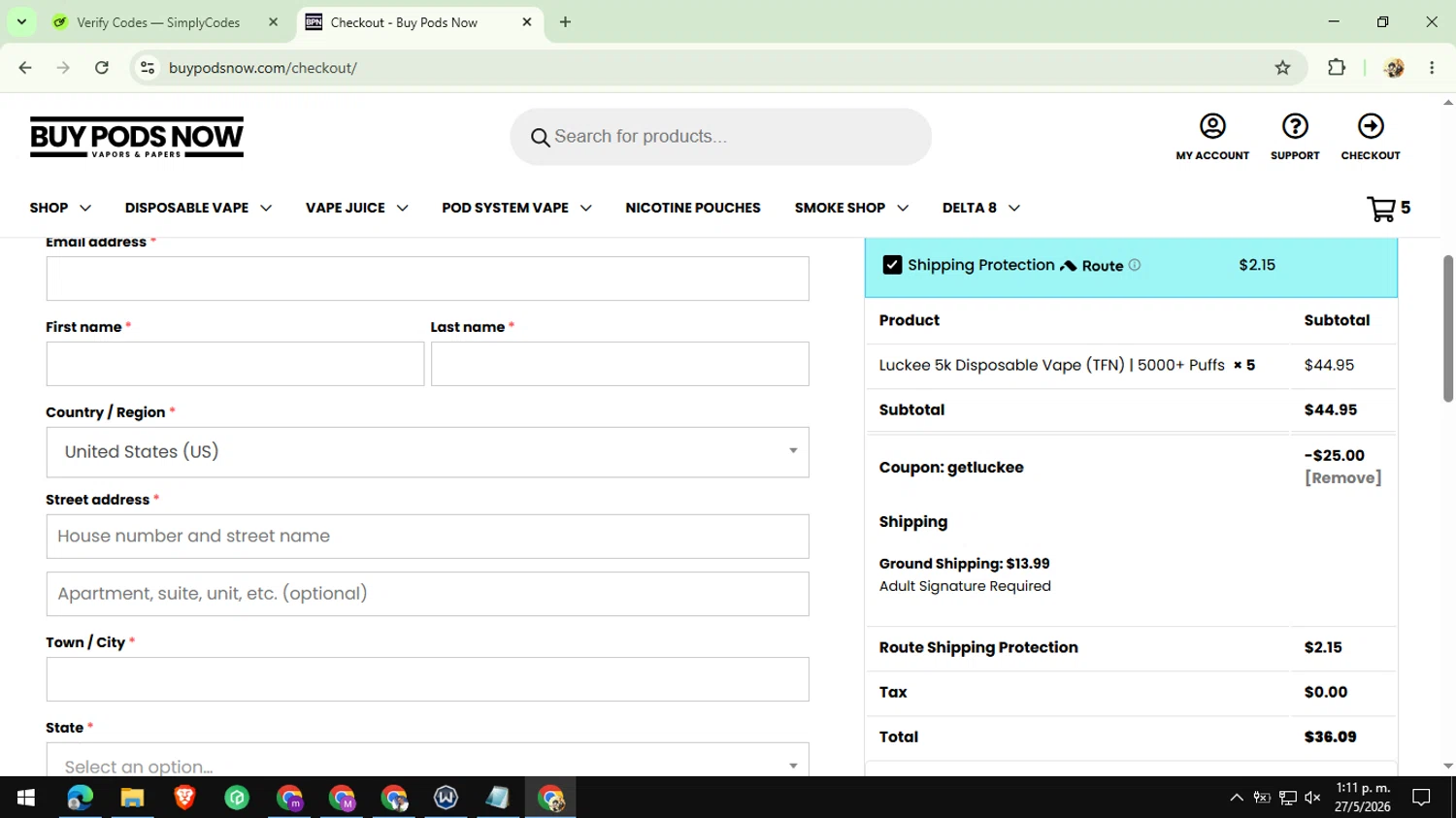Expand the Disposable Vape menu
The image size is (1456, 818).
pyautogui.click(x=198, y=208)
